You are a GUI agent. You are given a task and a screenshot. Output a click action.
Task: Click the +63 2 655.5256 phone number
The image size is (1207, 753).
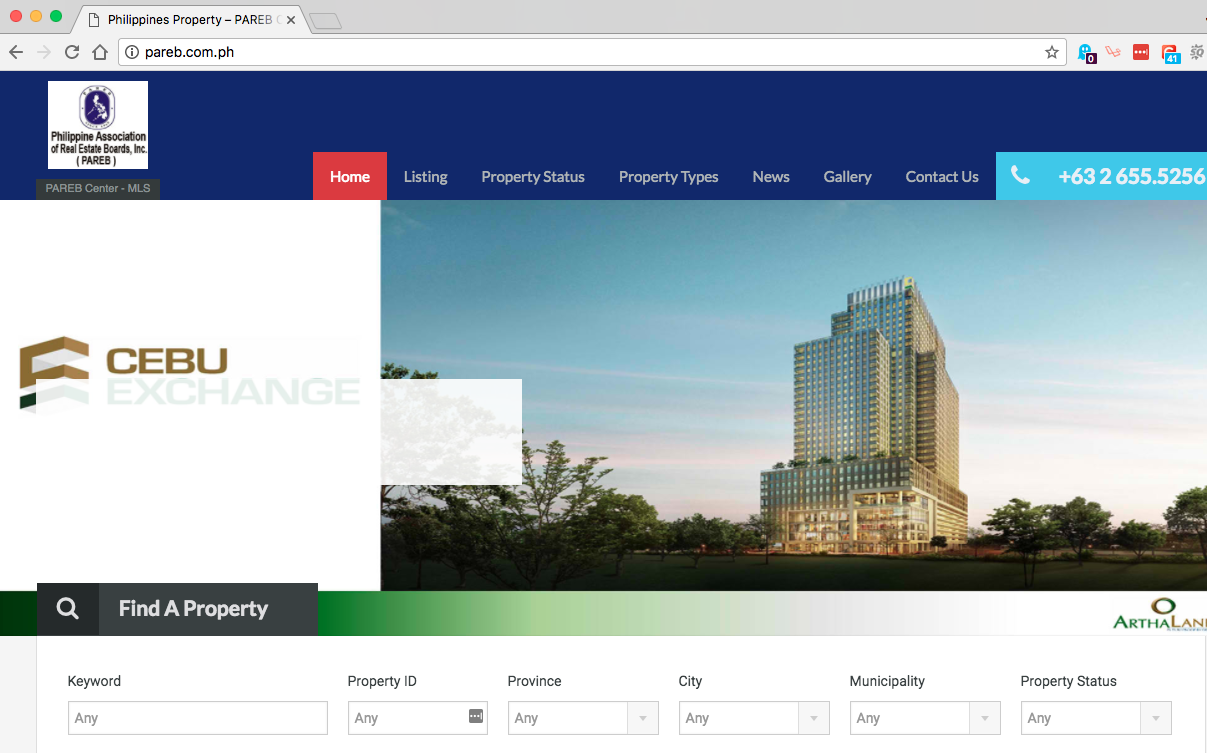[x=1132, y=176]
